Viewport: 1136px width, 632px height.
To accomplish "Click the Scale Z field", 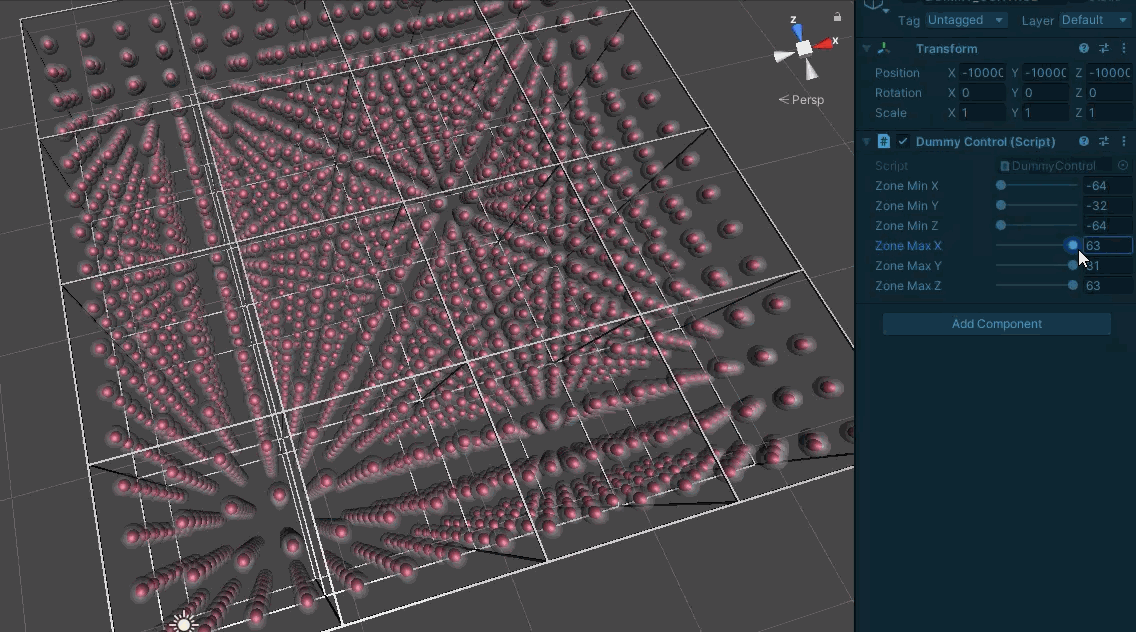I will pyautogui.click(x=1109, y=113).
